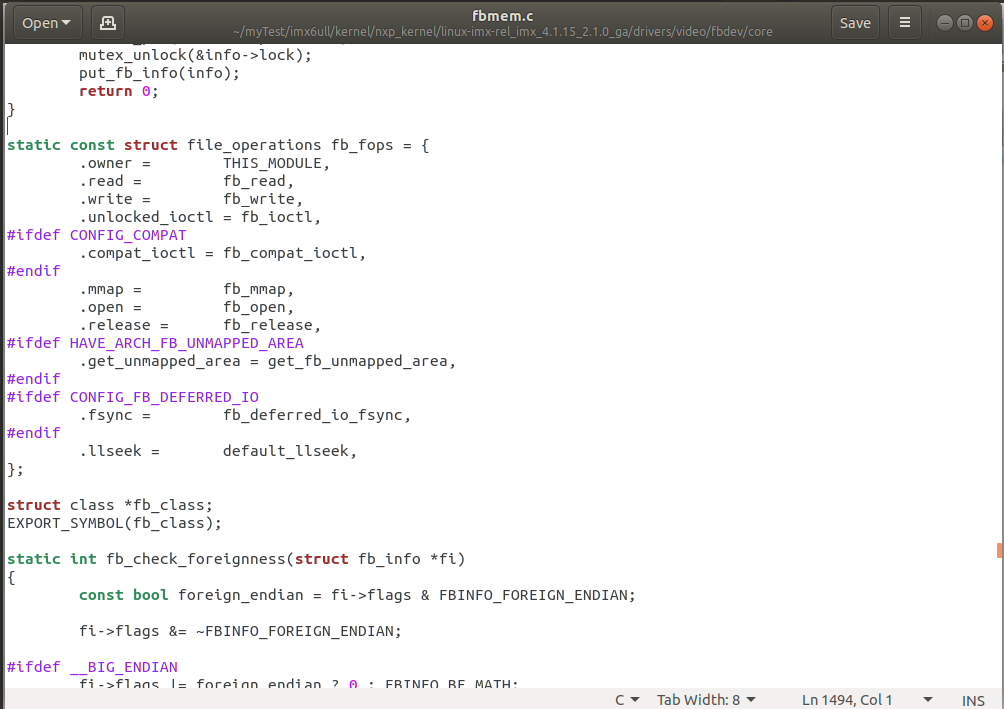The height and width of the screenshot is (709, 1004).
Task: Click on 'fb_release,' text
Action: pos(271,325)
